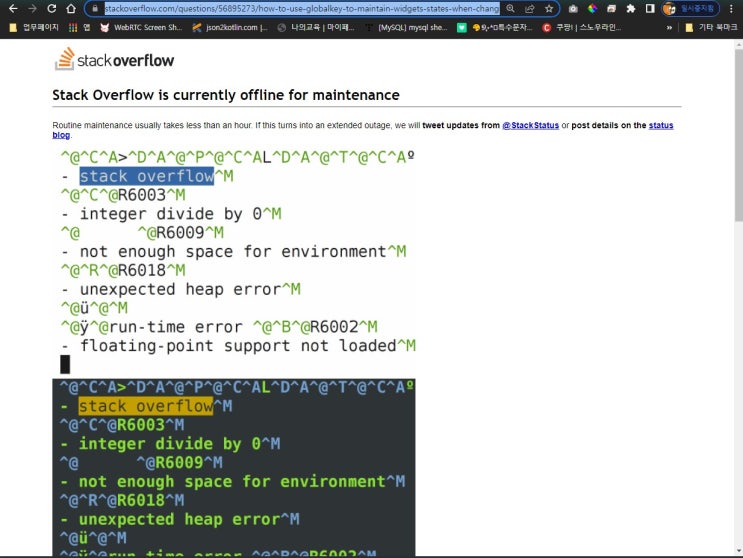The height and width of the screenshot is (558, 743).
Task: Open the 기타 북마크 folder
Action: point(712,27)
